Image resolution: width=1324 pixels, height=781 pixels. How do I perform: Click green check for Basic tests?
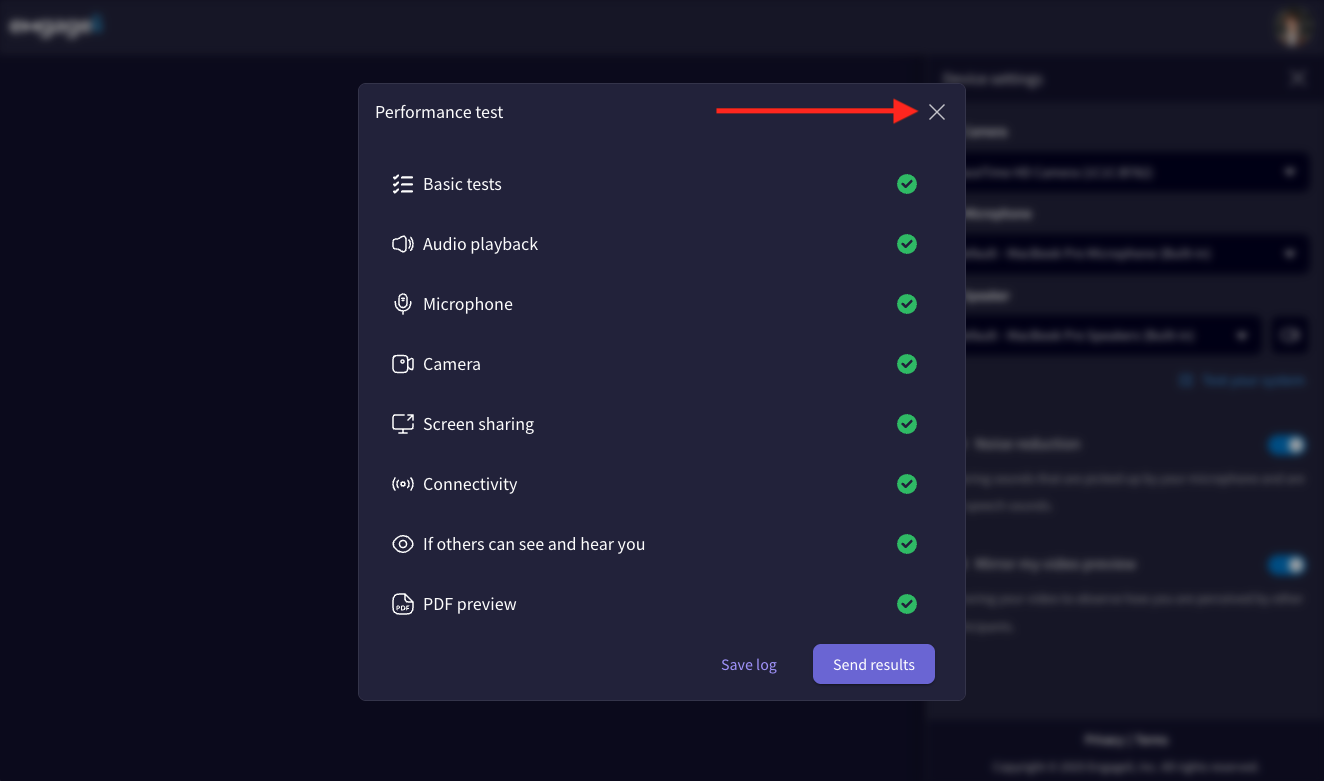[x=907, y=184]
